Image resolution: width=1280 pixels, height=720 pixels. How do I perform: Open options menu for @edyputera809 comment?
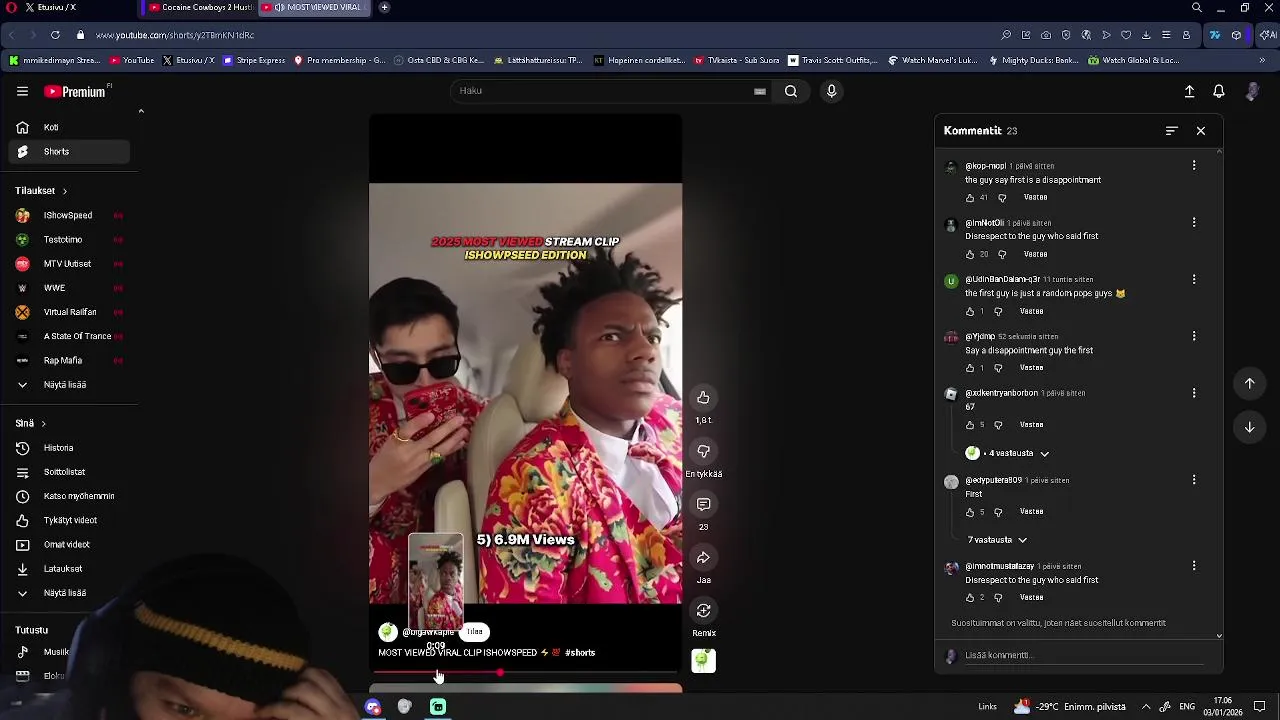[x=1193, y=480]
